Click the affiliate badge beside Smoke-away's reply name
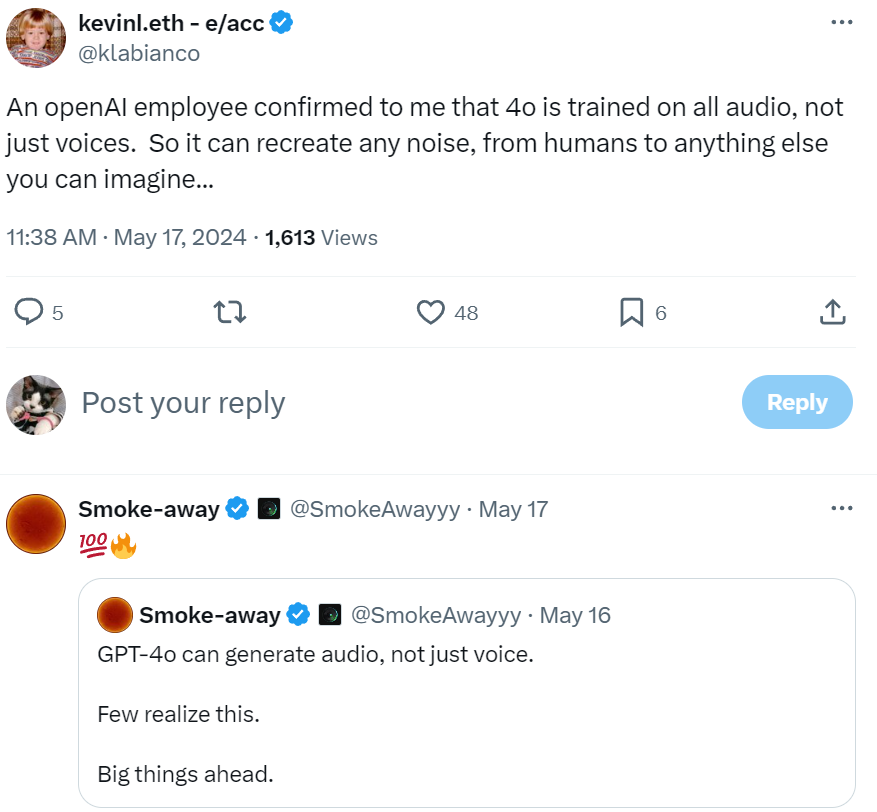This screenshot has height=812, width=877. coord(268,509)
